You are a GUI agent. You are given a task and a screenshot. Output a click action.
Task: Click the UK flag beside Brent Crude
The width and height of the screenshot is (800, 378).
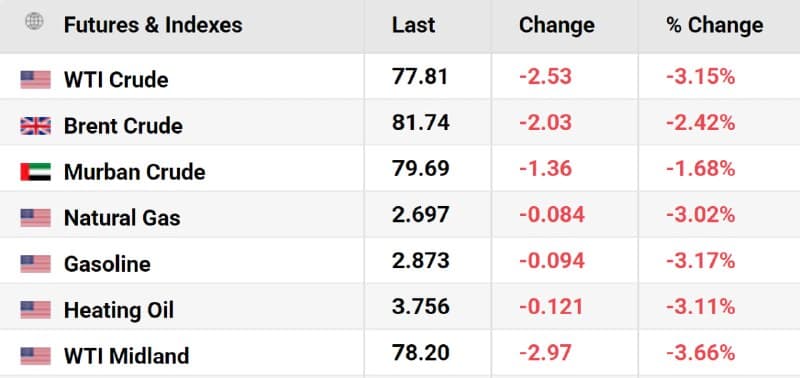pyautogui.click(x=35, y=125)
